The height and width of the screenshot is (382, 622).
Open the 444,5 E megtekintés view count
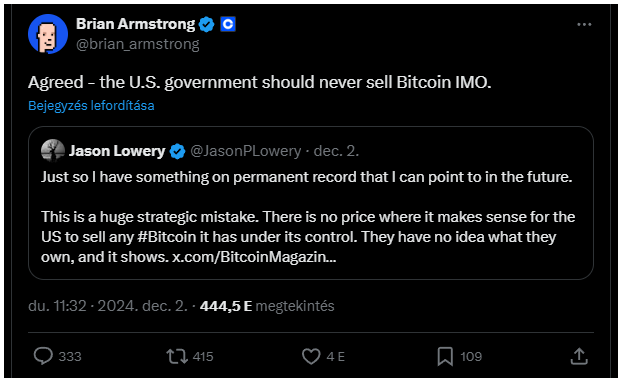click(267, 306)
